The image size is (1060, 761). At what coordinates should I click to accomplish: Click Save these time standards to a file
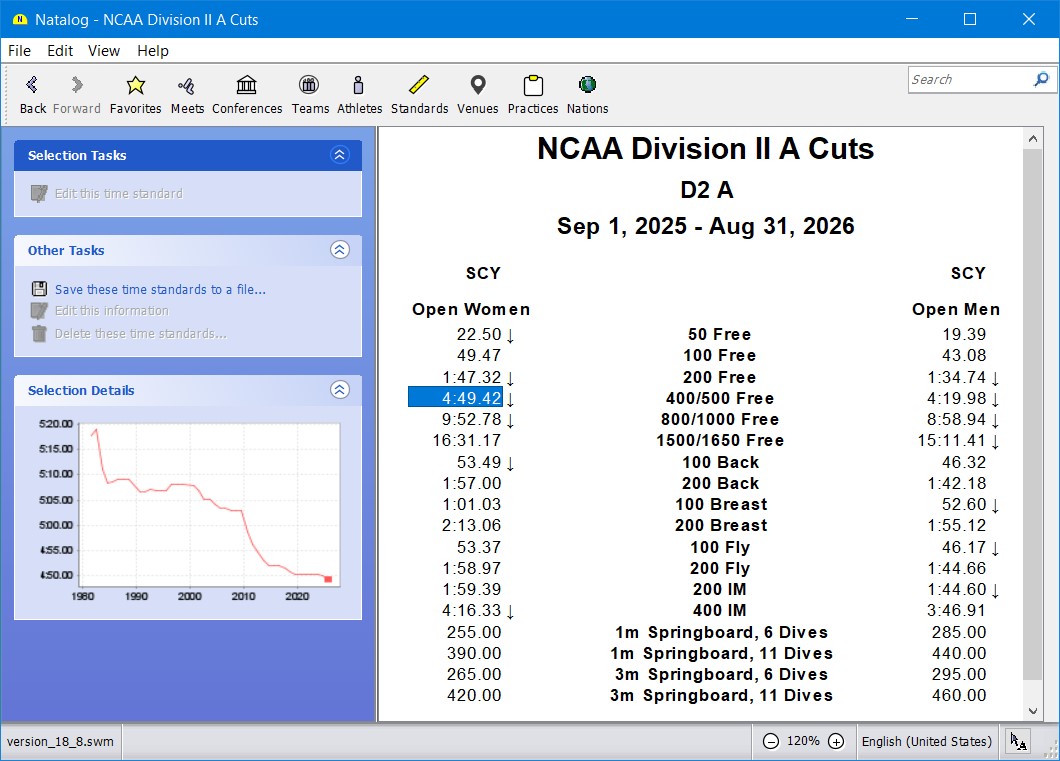click(x=160, y=290)
